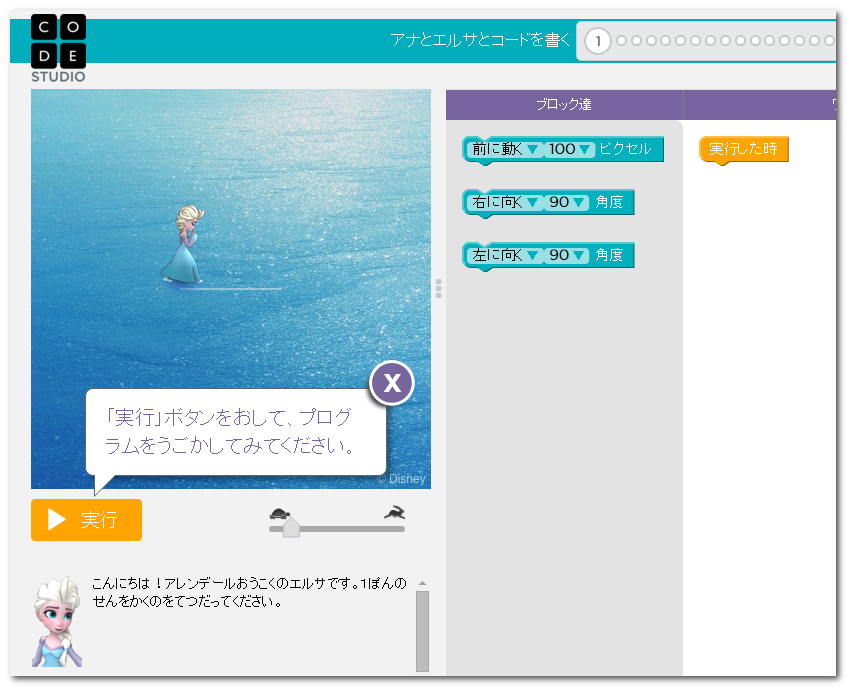Dismiss the instruction speech bubble

(x=391, y=383)
